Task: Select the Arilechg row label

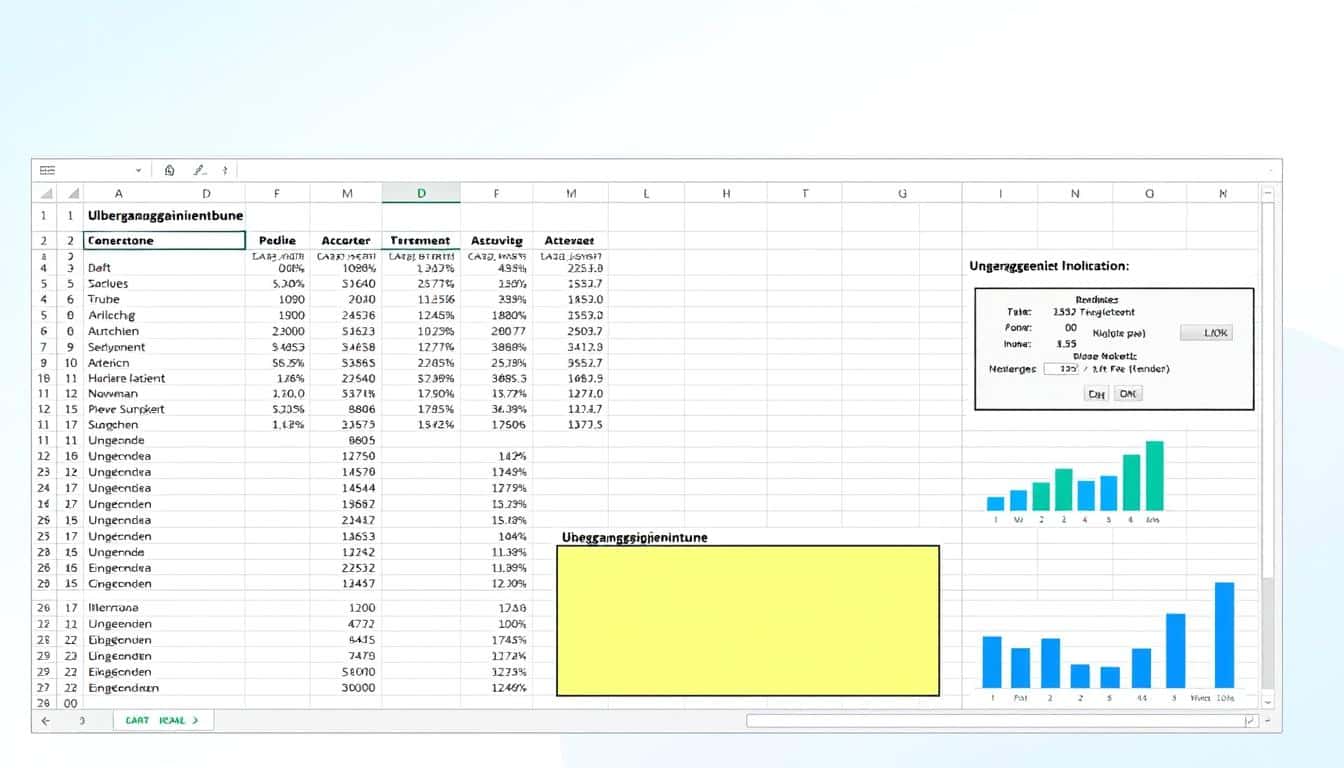Action: point(111,315)
